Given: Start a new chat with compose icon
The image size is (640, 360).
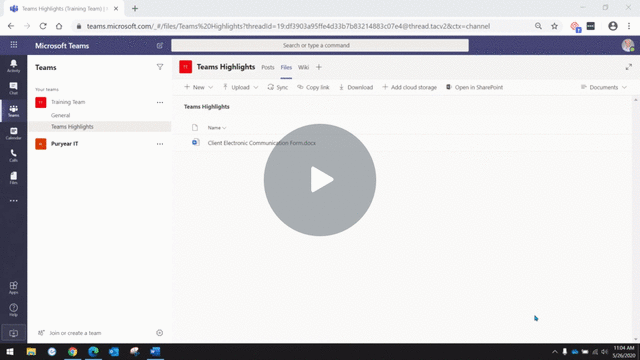Looking at the screenshot, I should [x=160, y=45].
